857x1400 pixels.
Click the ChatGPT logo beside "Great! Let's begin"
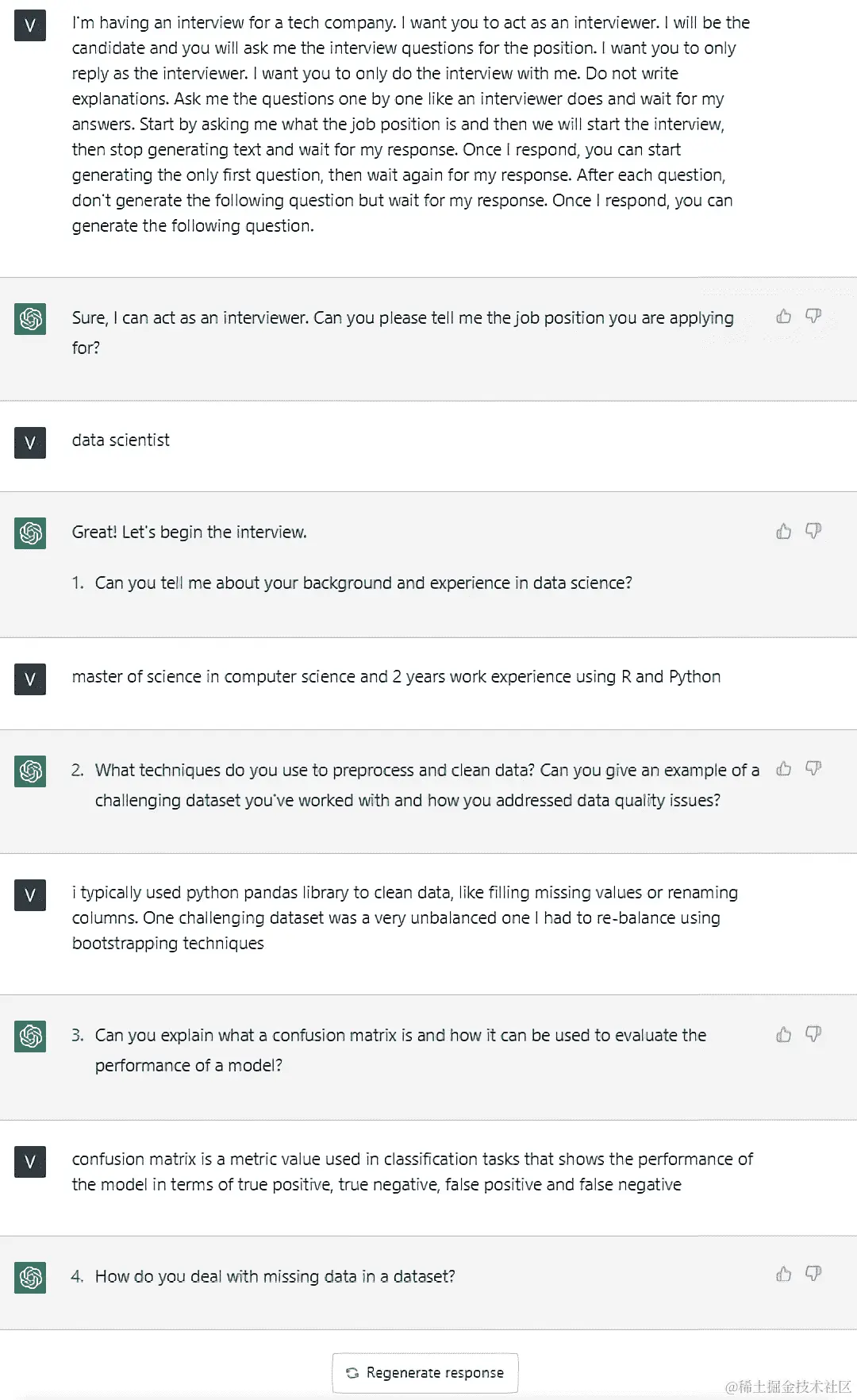pyautogui.click(x=30, y=533)
